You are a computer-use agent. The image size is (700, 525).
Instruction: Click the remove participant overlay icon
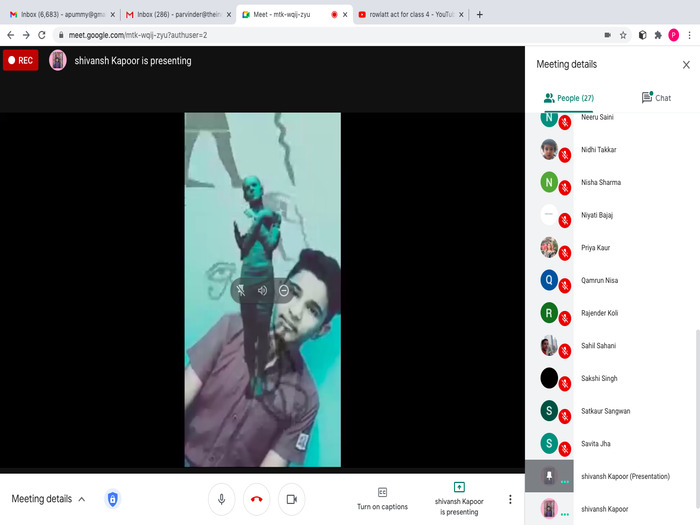tap(283, 291)
